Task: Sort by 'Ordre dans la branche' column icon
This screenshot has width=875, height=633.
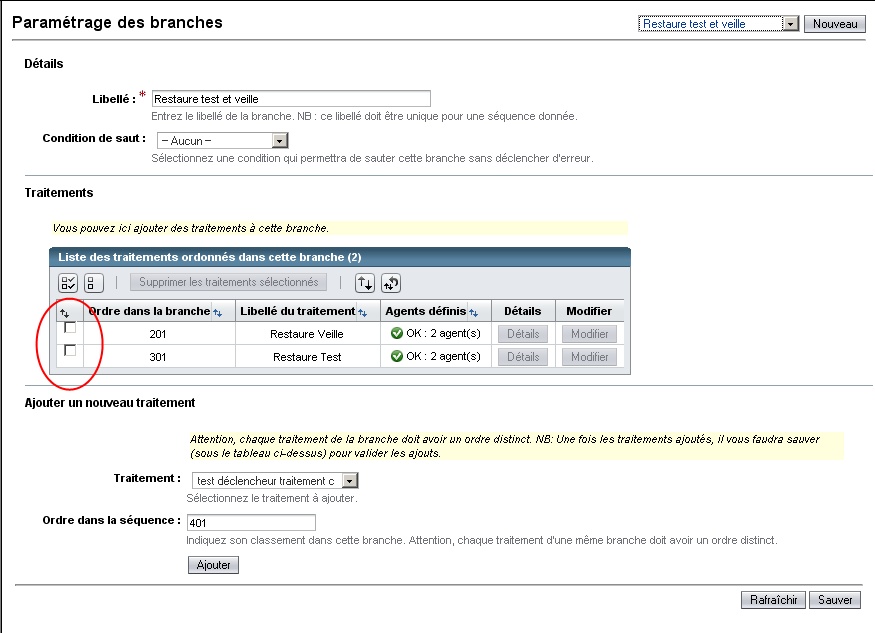Action: [217, 312]
